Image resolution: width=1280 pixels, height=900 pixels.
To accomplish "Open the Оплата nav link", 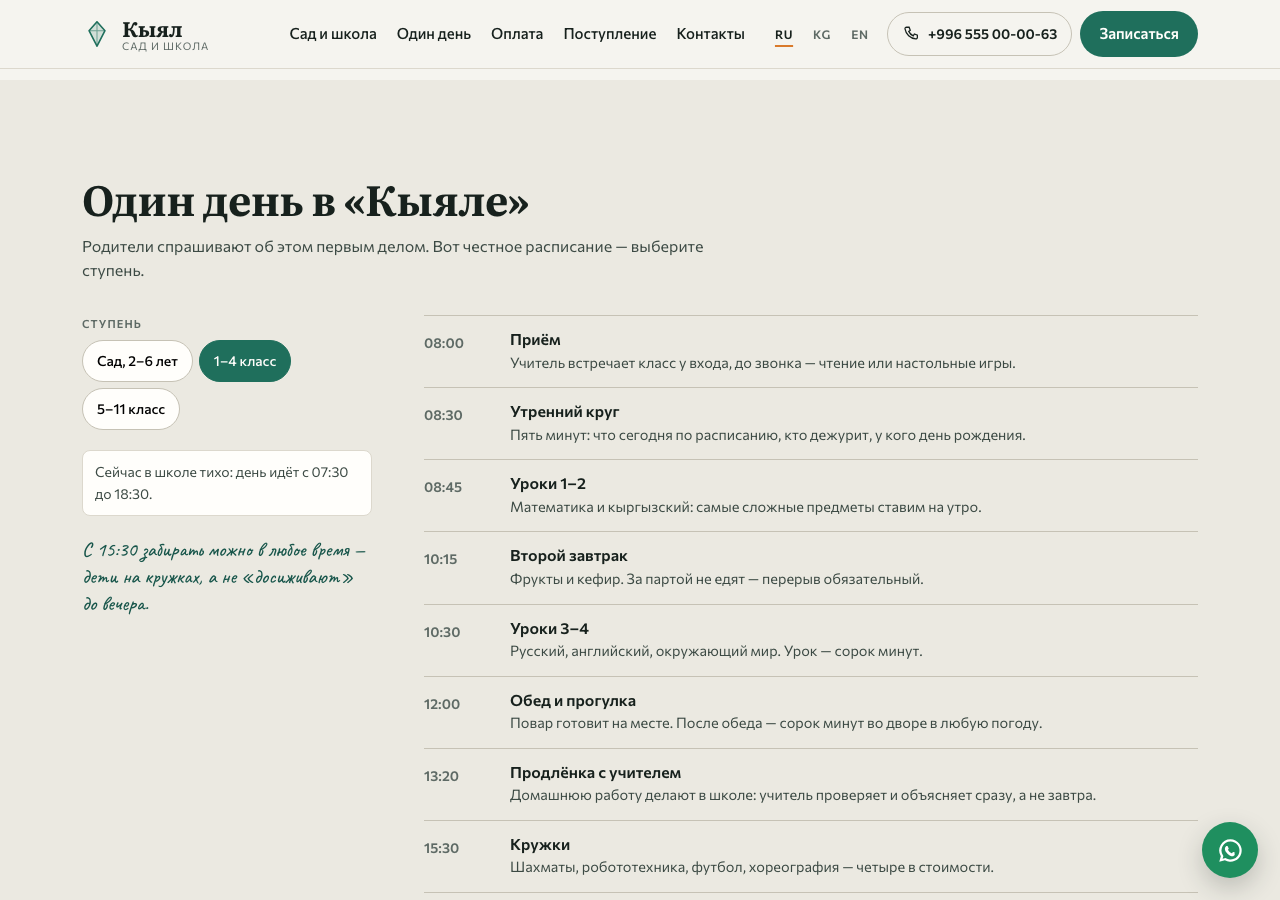I will coord(517,34).
